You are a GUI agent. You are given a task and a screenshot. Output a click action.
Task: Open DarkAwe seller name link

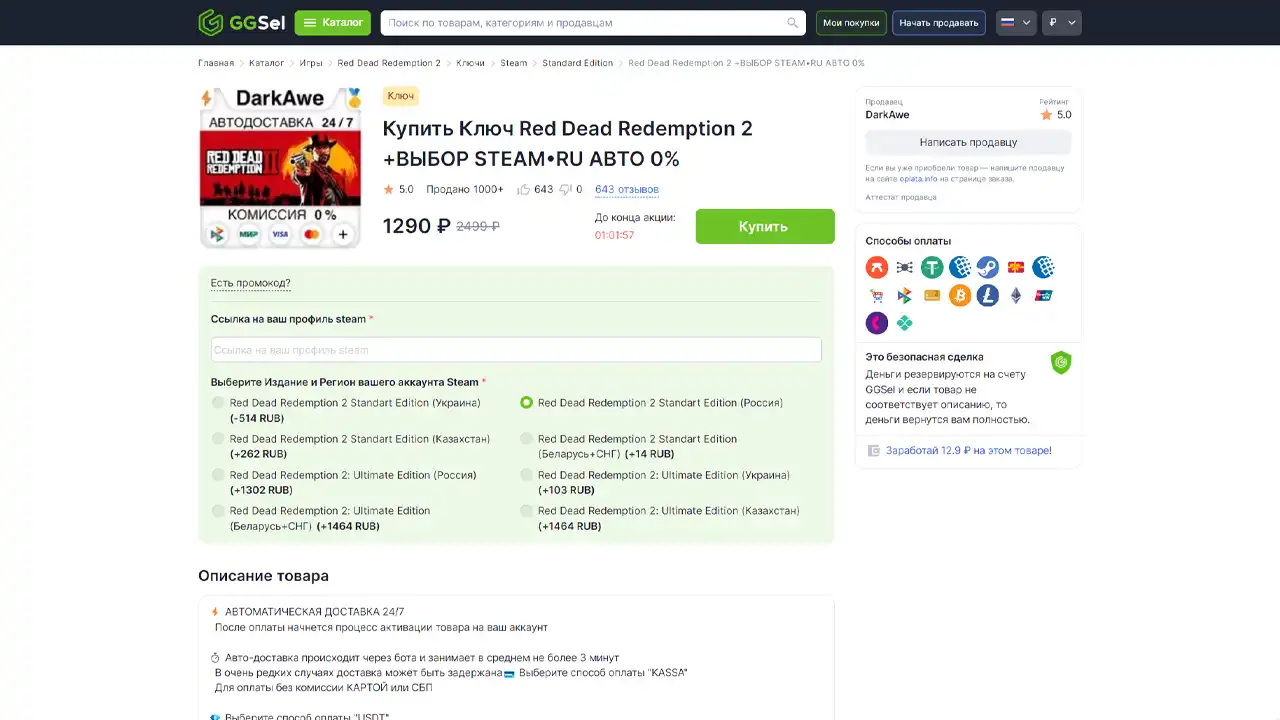[x=888, y=115]
